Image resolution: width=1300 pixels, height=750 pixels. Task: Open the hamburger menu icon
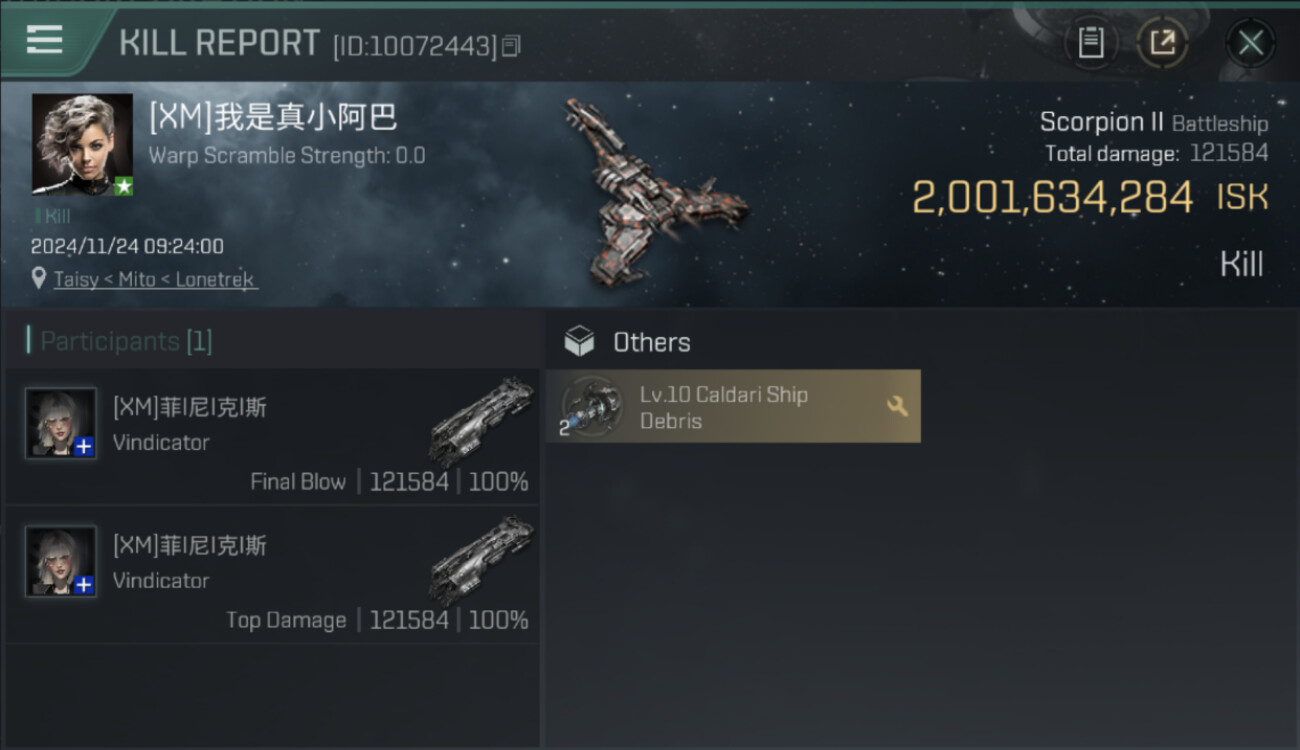coord(44,40)
